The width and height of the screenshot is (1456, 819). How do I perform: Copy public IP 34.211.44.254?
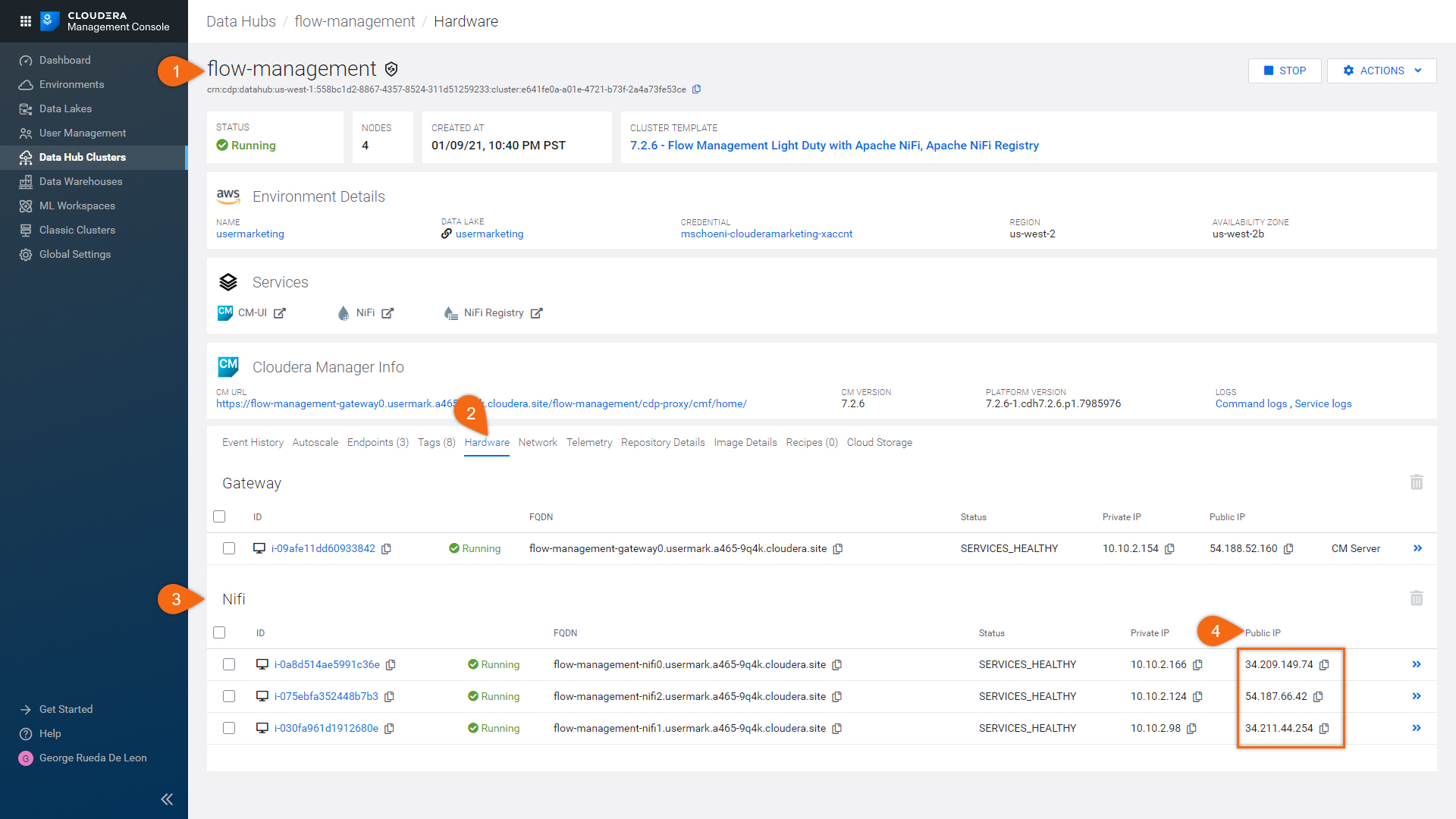1324,729
